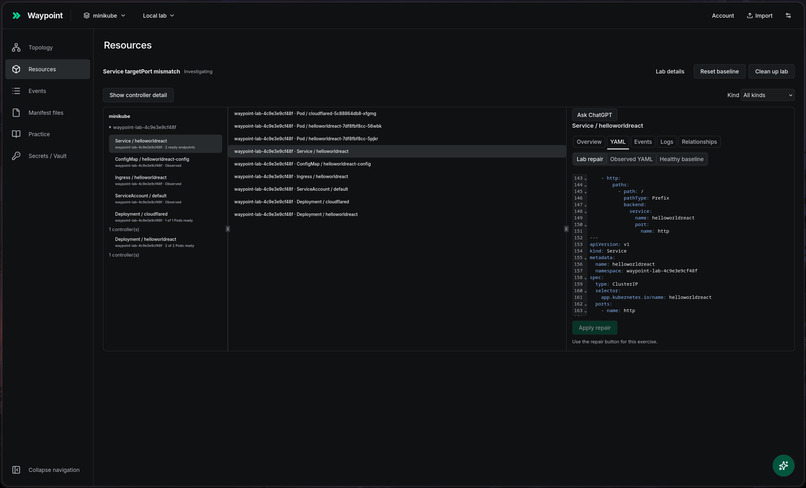
Task: Select Service / helloworldreact tree item
Action: [166, 143]
